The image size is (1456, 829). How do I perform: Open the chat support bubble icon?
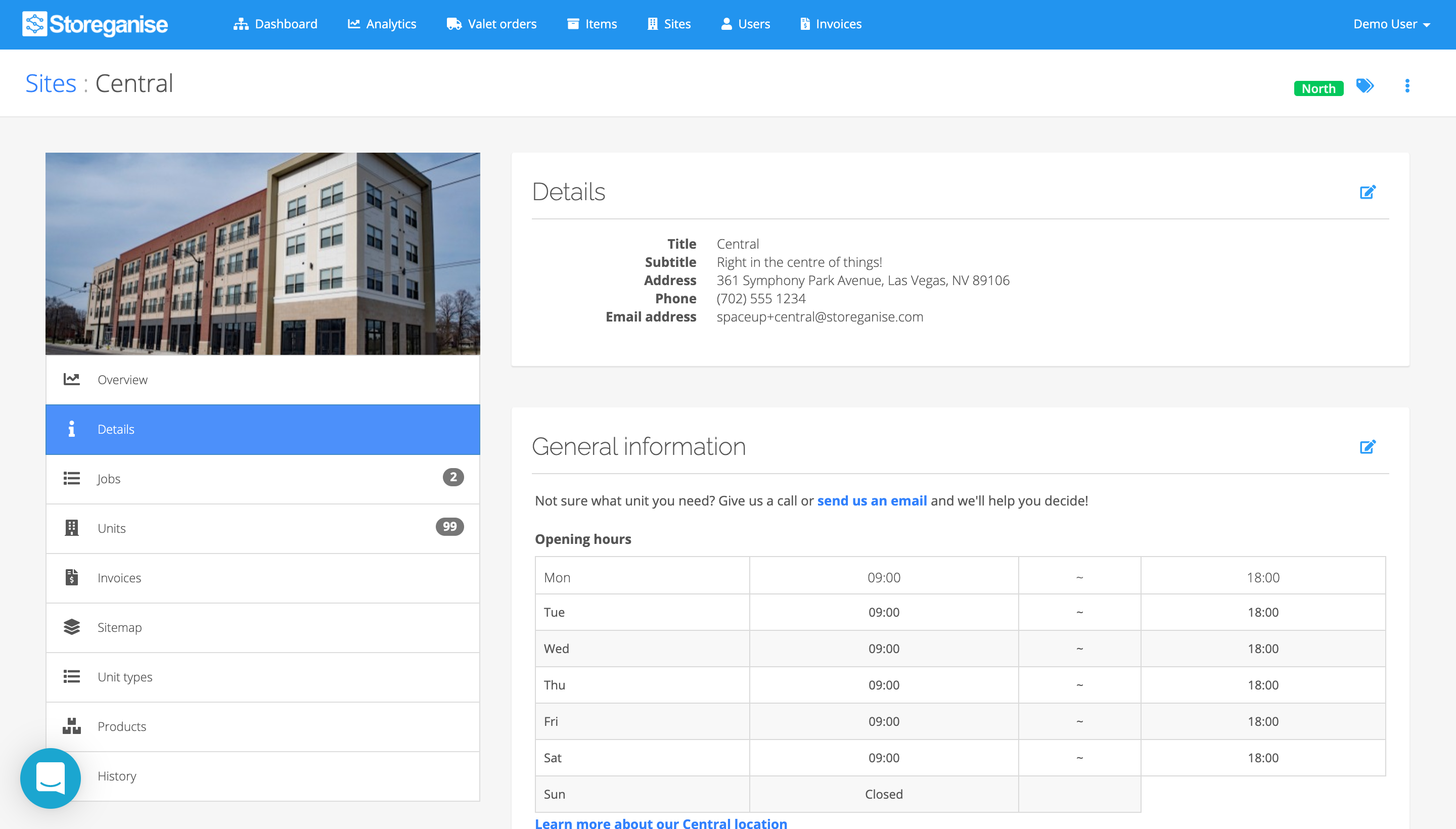(50, 778)
